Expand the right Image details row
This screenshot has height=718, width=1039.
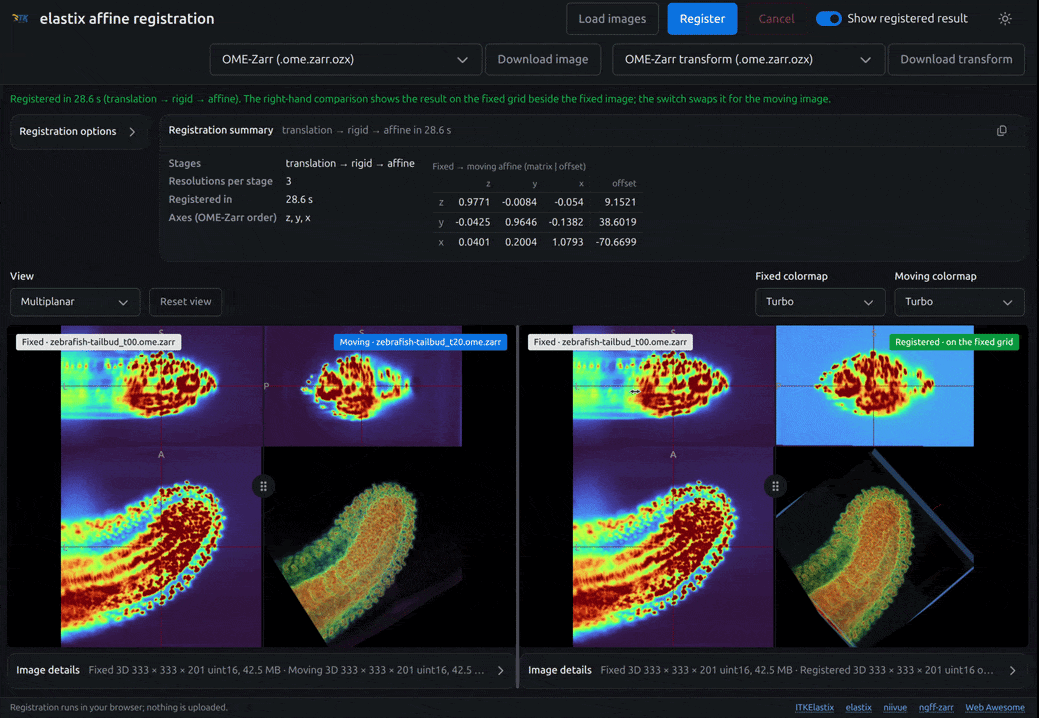point(773,670)
